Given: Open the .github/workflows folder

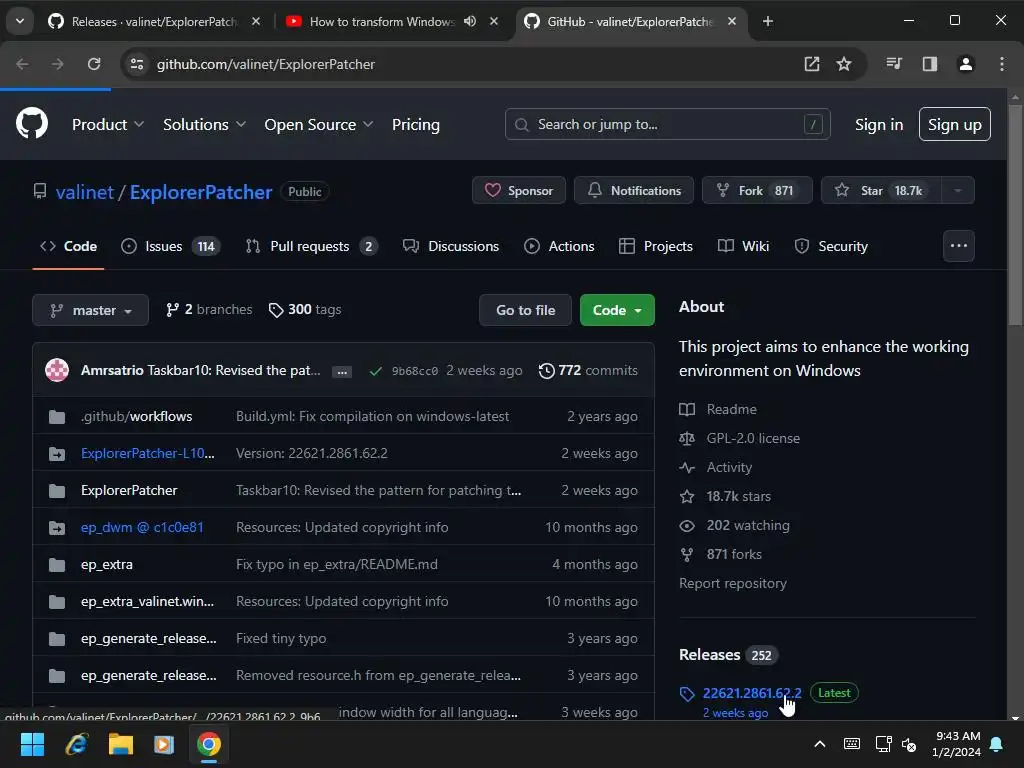Looking at the screenshot, I should [x=136, y=416].
